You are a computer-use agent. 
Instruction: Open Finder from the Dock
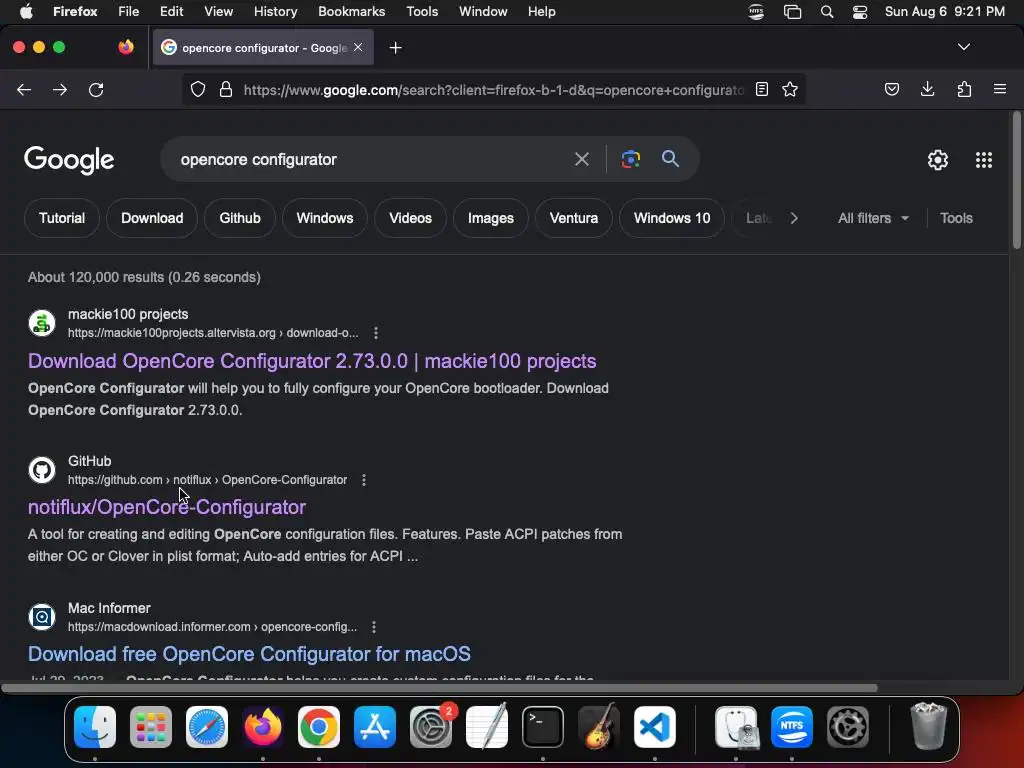click(x=95, y=727)
